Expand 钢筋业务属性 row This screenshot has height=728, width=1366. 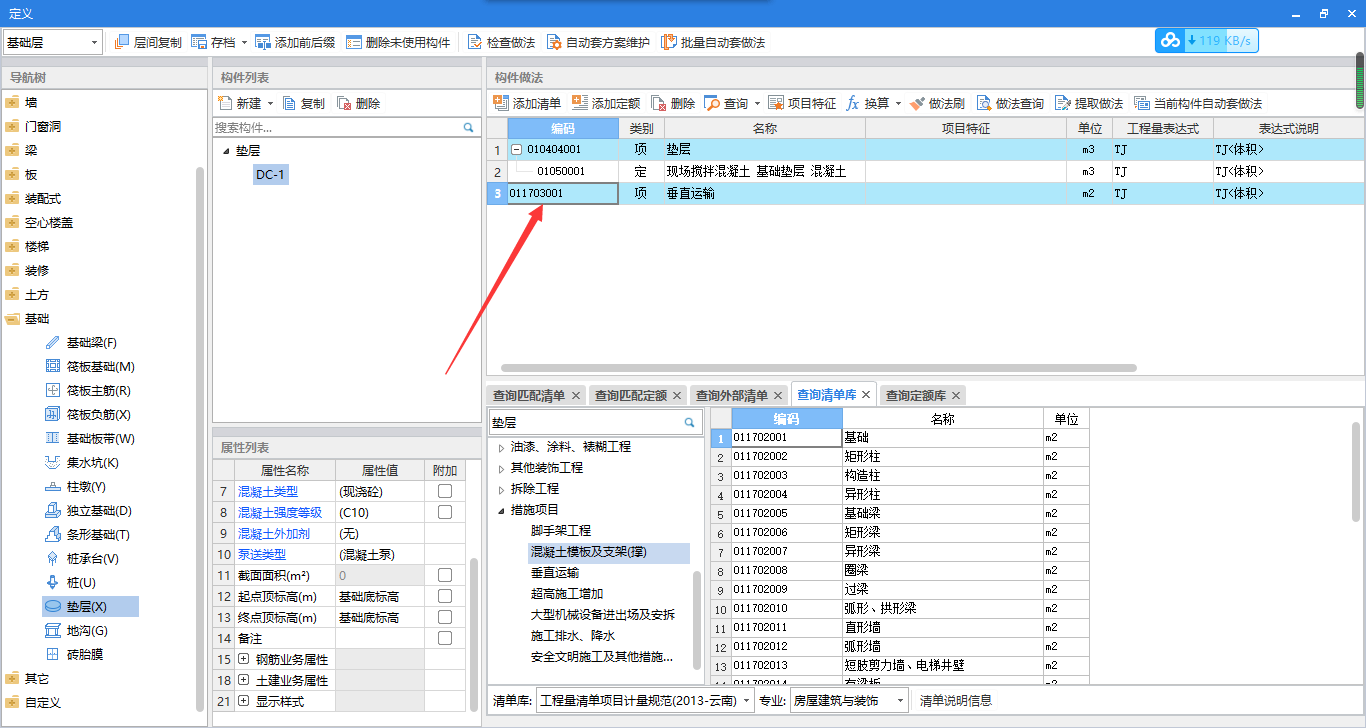244,659
